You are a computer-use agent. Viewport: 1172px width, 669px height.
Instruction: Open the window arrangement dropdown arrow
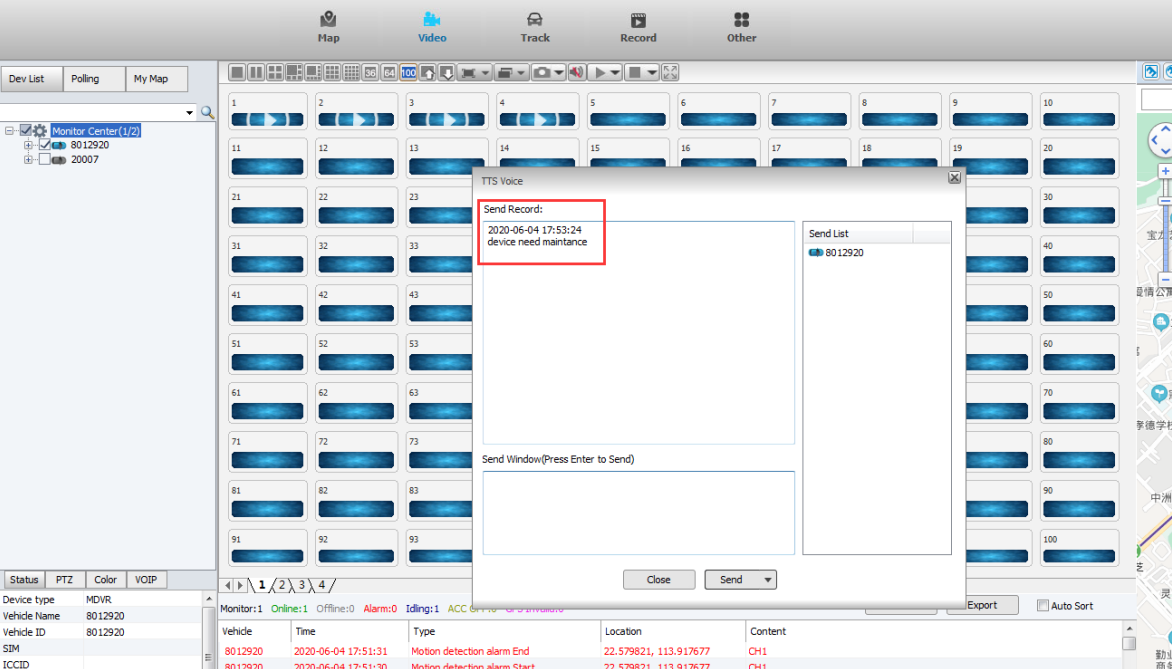(522, 73)
